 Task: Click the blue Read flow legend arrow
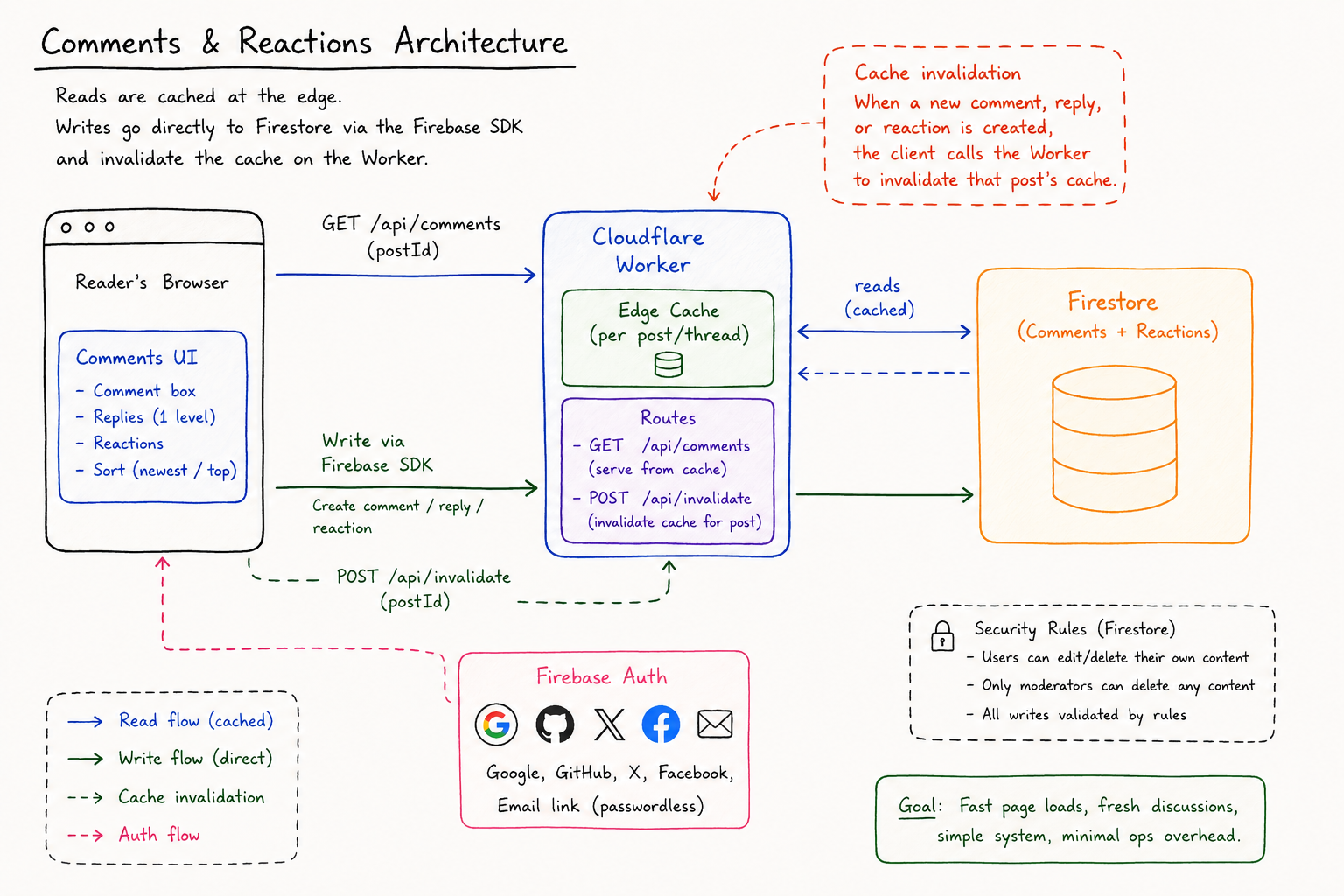(x=86, y=722)
